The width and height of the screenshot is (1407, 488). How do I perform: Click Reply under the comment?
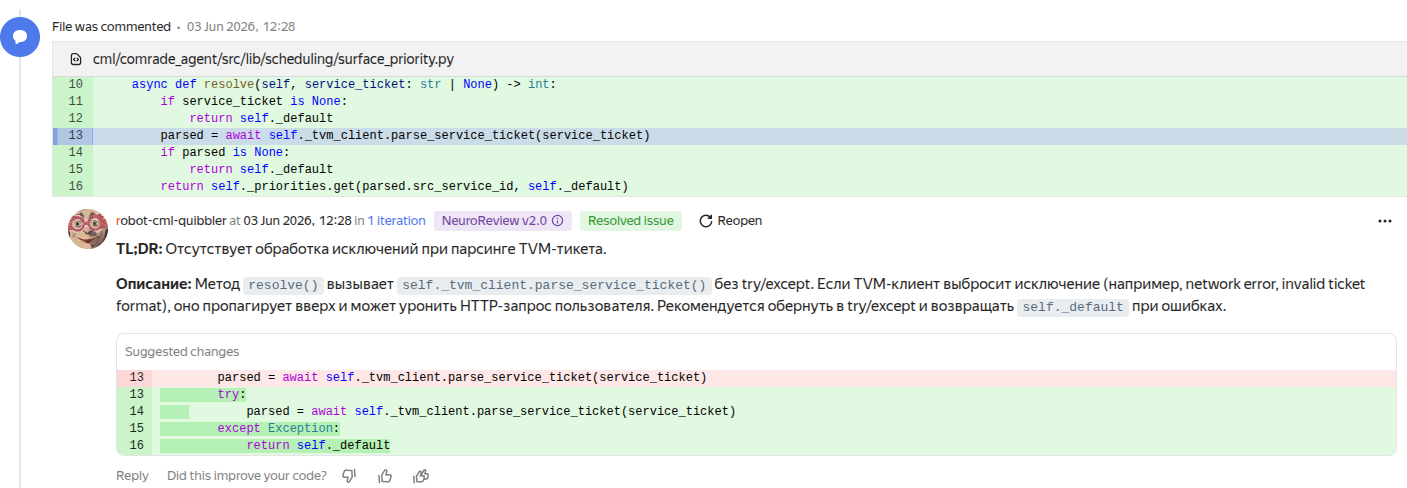pyautogui.click(x=132, y=476)
